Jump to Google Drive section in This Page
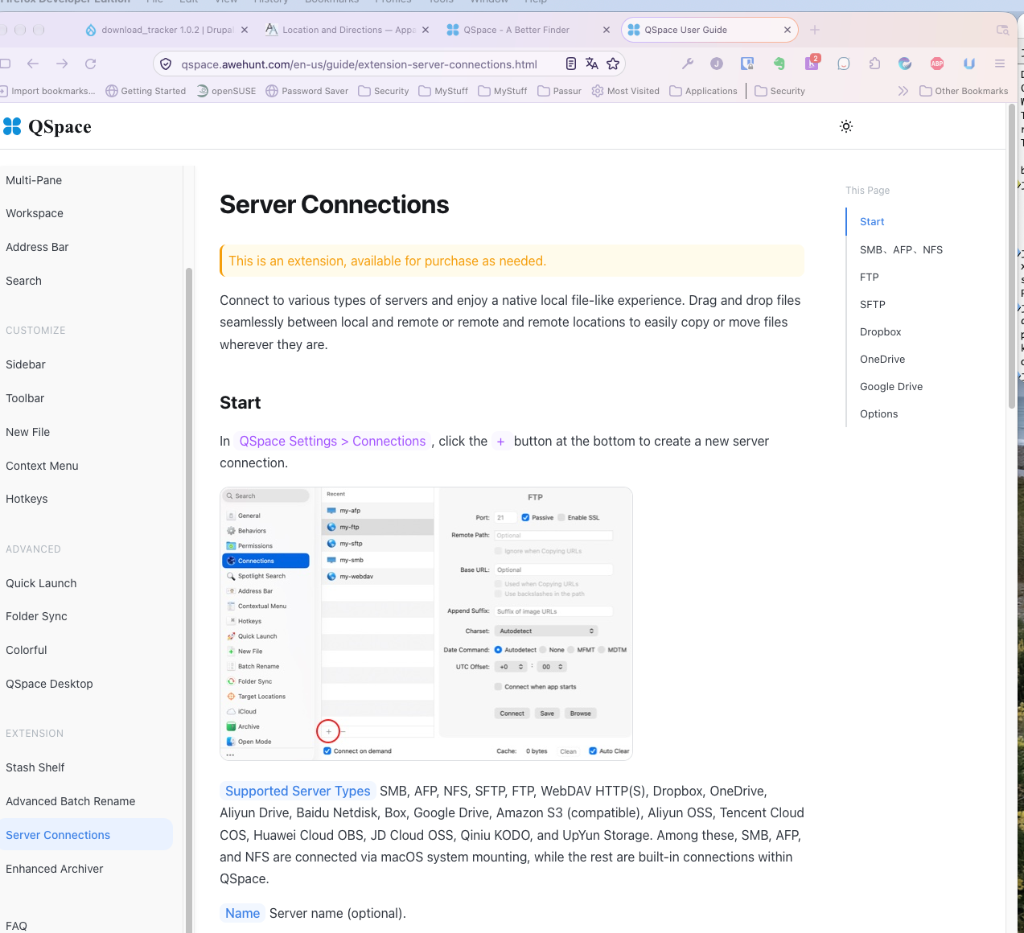1024x933 pixels. coord(891,387)
